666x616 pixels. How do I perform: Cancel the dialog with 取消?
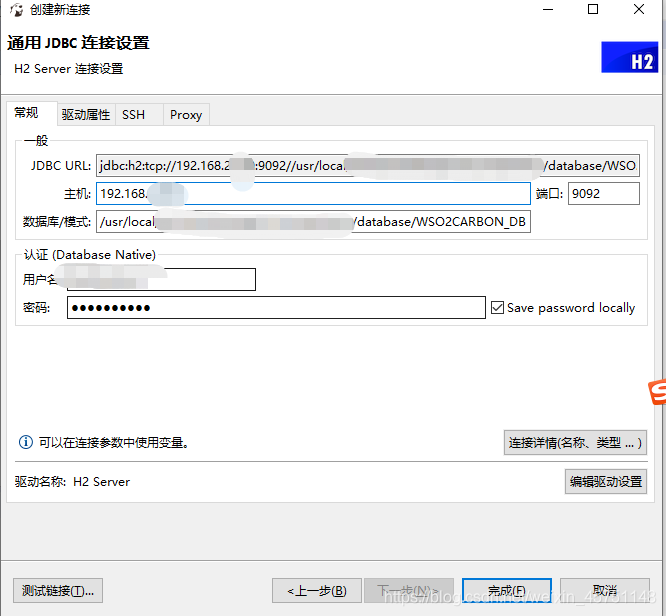[605, 591]
